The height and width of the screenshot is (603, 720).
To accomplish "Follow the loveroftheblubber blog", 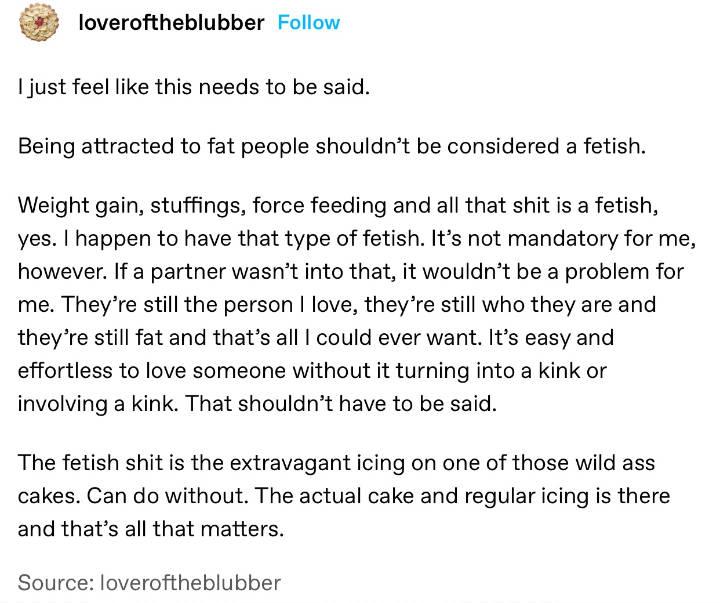I will (308, 22).
